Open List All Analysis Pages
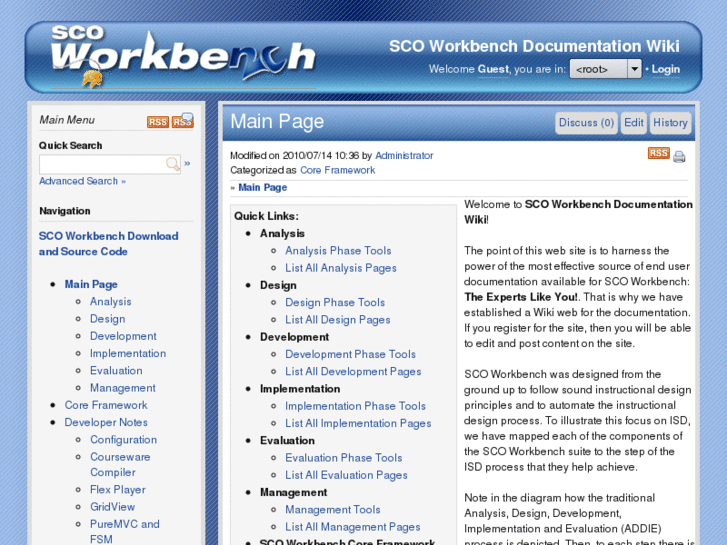The height and width of the screenshot is (545, 727). pyautogui.click(x=341, y=268)
